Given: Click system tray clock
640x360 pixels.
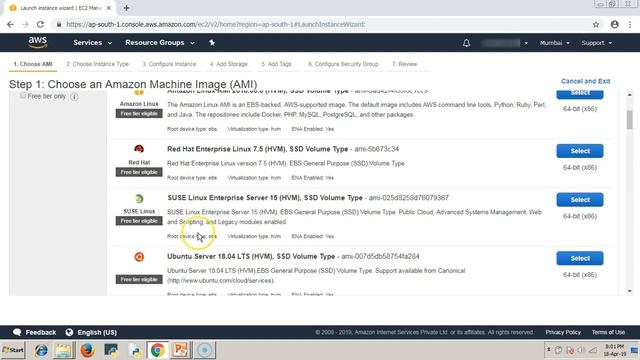Looking at the screenshot, I should point(615,350).
